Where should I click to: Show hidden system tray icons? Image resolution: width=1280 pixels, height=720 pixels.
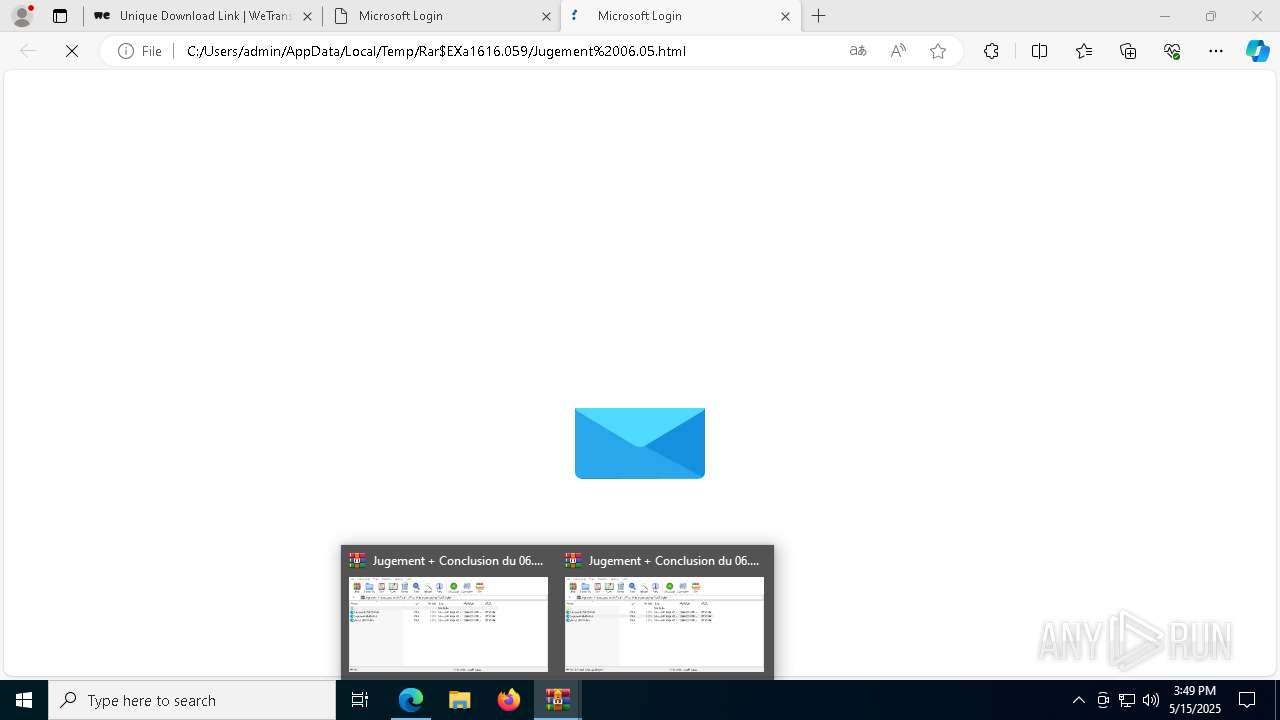click(x=1078, y=700)
